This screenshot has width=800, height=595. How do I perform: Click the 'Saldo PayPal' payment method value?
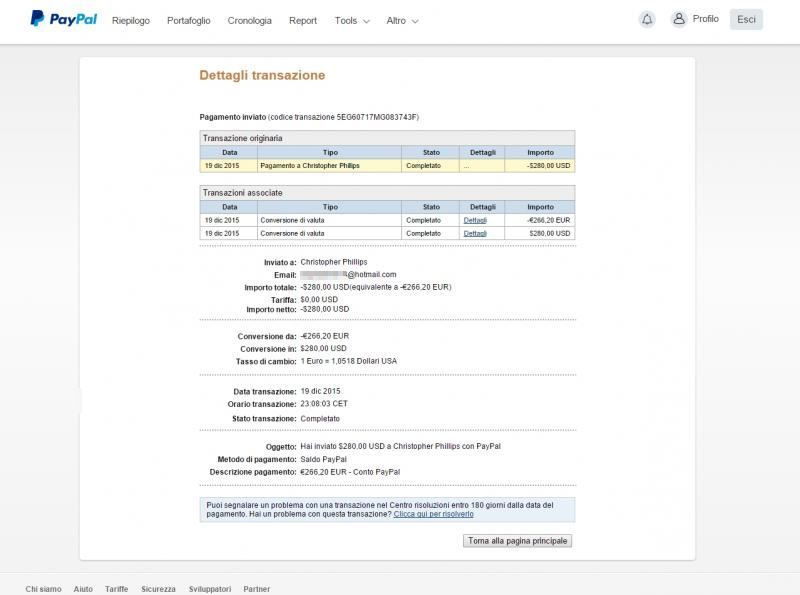pos(323,459)
